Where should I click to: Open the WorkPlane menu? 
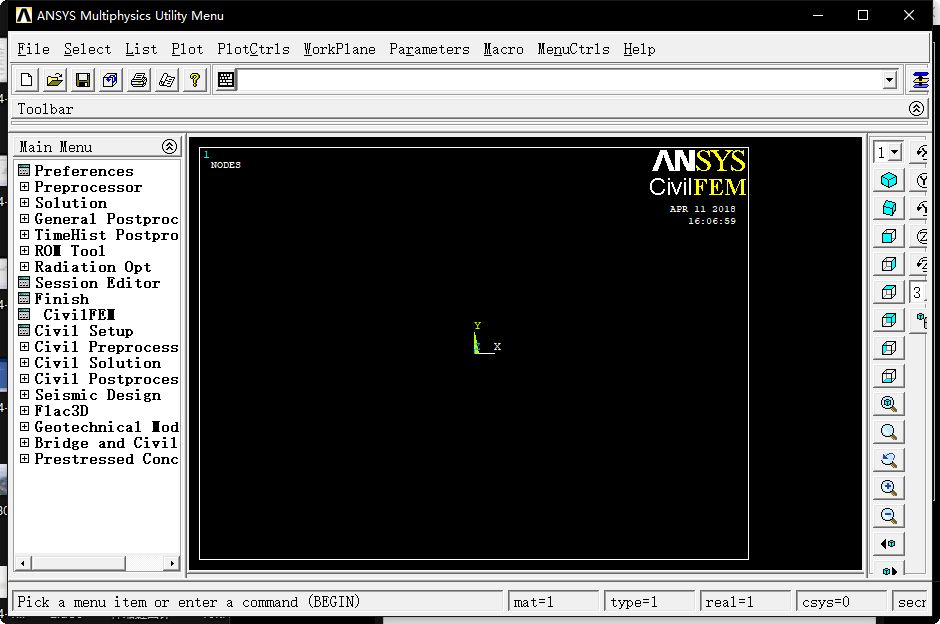[339, 49]
